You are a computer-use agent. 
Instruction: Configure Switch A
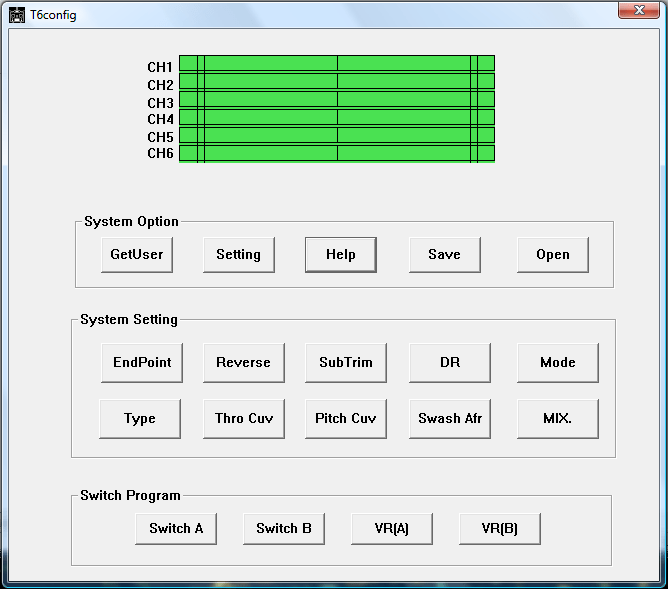coord(176,529)
